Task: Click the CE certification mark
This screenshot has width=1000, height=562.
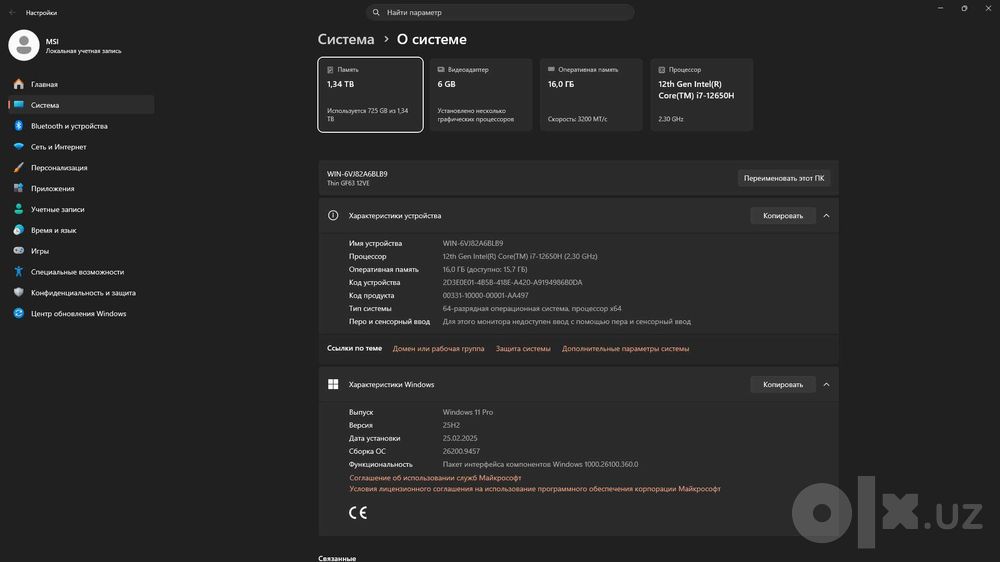Action: [358, 513]
